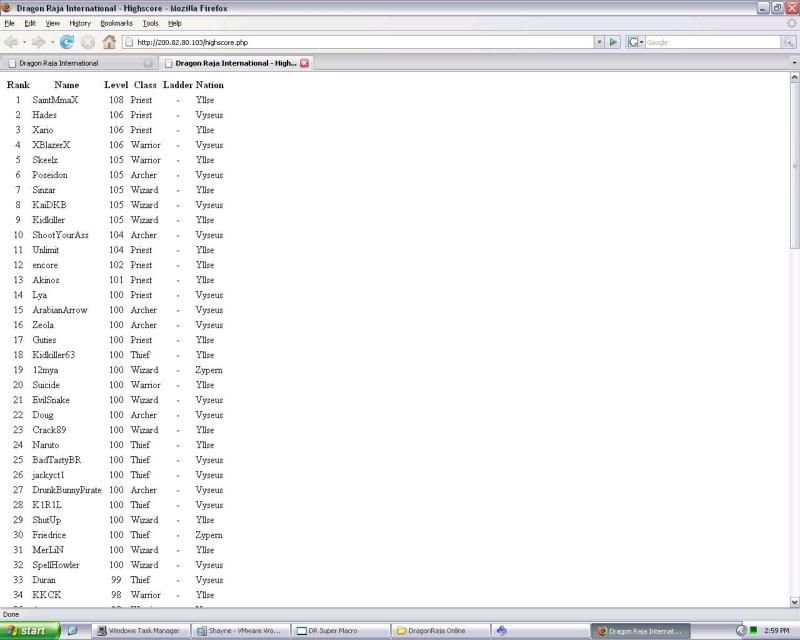Click the player name ArabianArrow
The height and width of the screenshot is (640, 800).
click(x=60, y=310)
